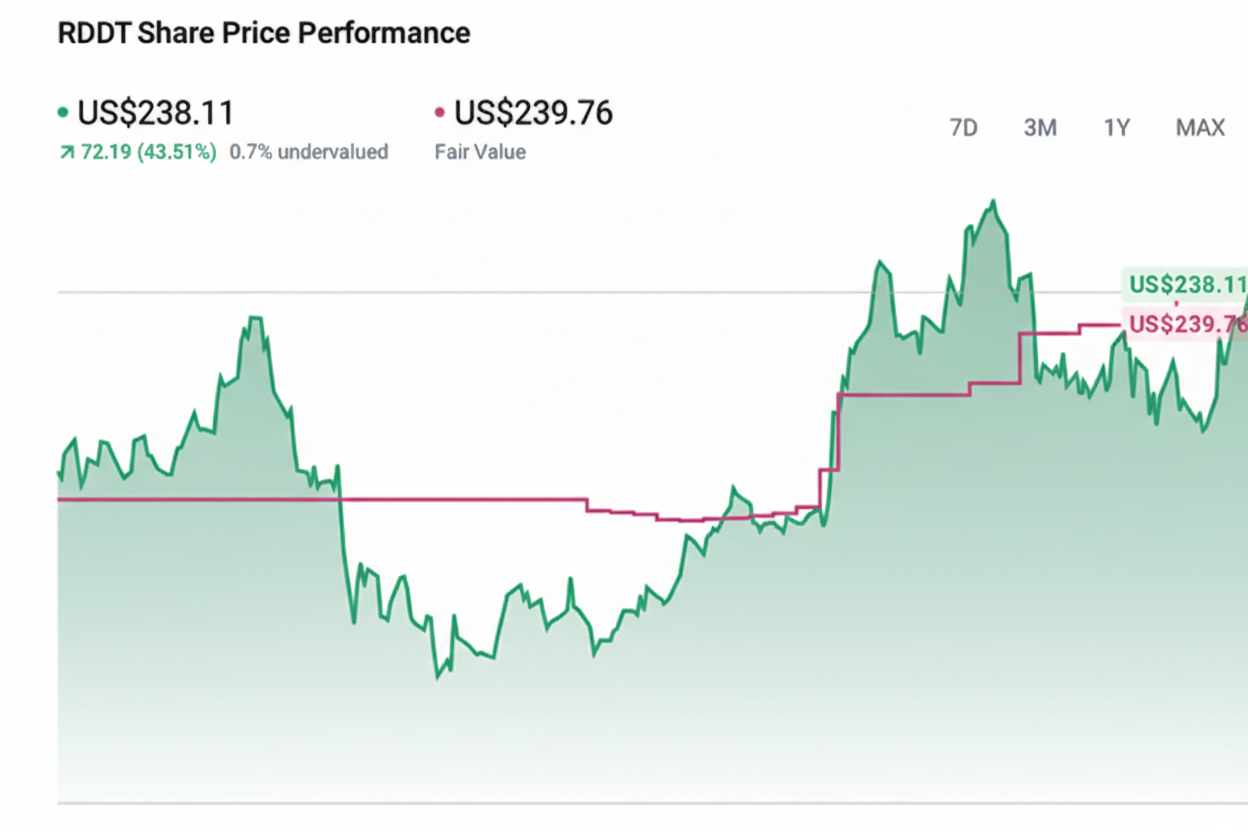Click the 0.7% undervalued text
This screenshot has height=832, width=1248.
click(x=308, y=153)
